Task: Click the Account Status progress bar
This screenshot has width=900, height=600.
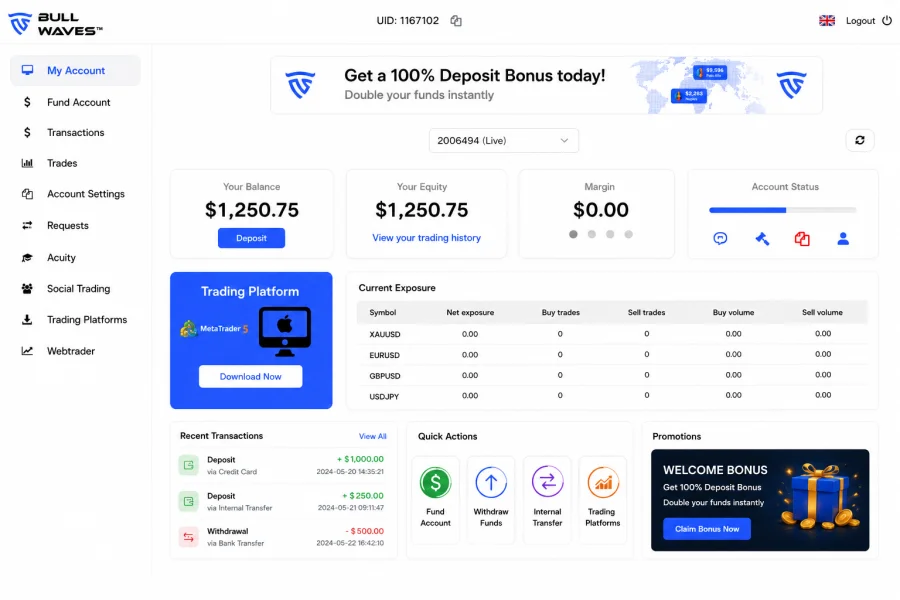Action: coord(782,210)
